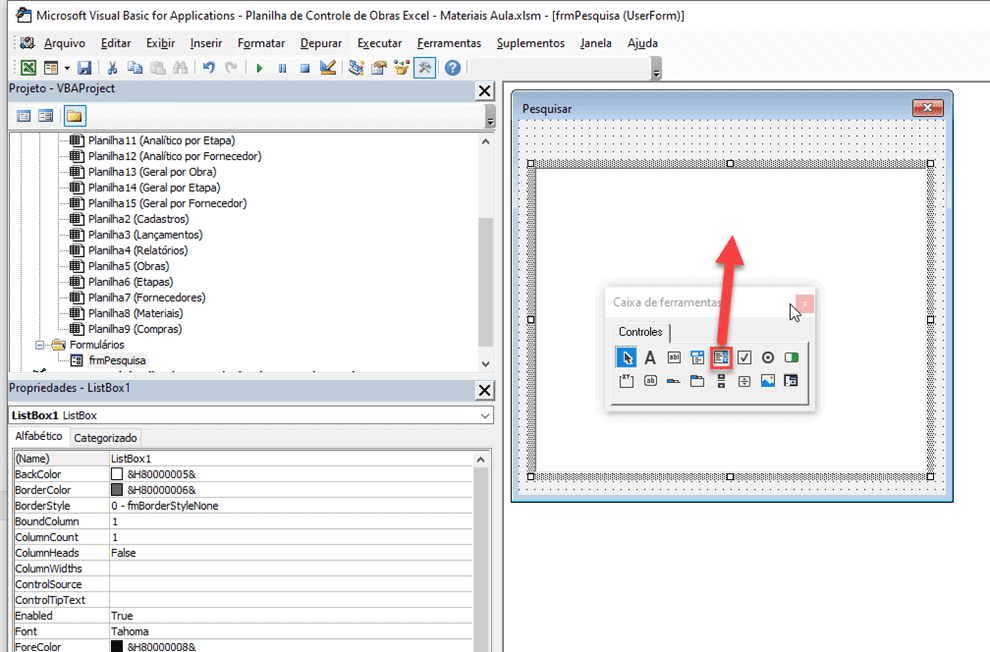Toggle folders view in the Project panel

pyautogui.click(x=75, y=116)
